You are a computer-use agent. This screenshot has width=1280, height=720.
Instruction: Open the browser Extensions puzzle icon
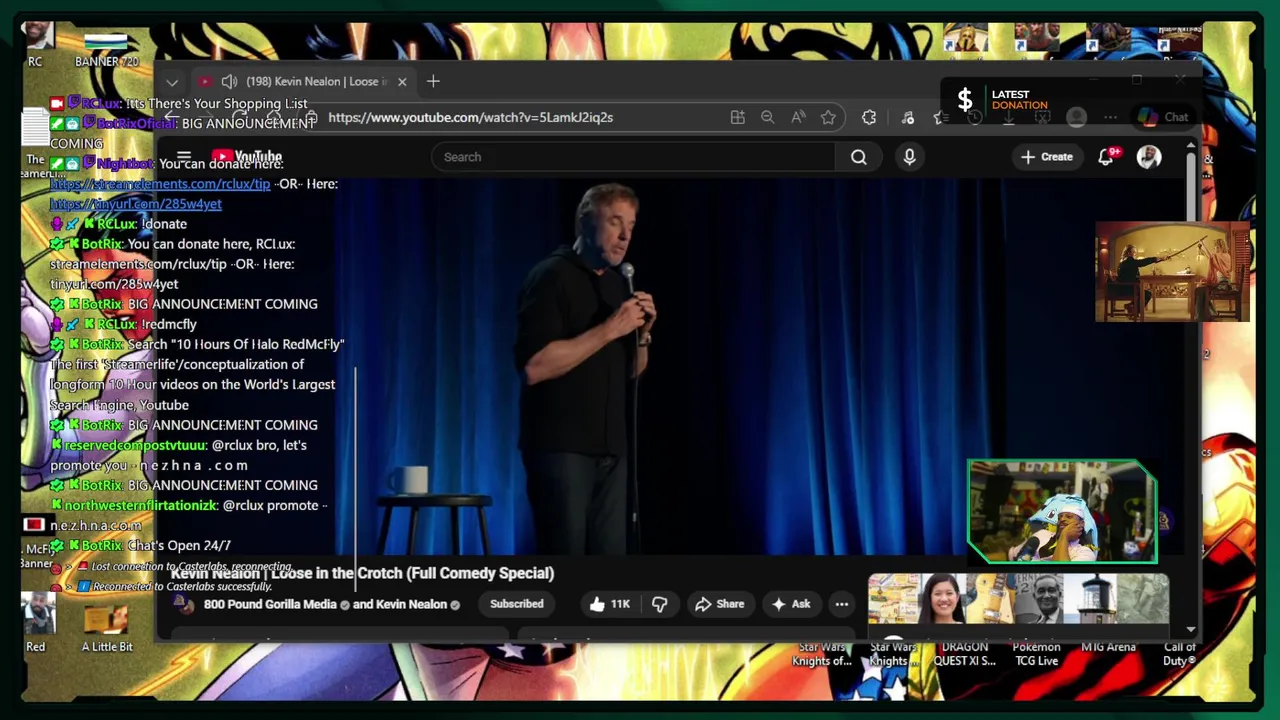pos(869,117)
